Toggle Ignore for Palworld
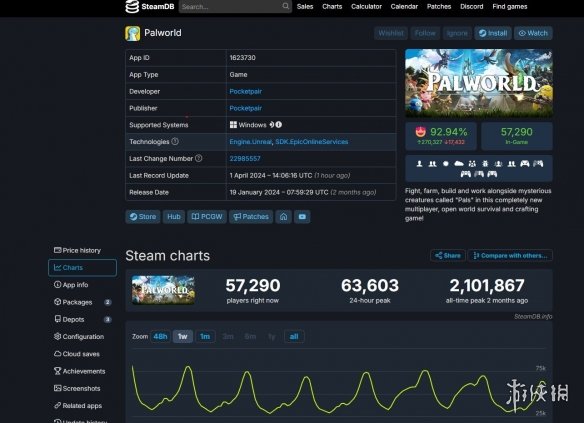 pos(457,33)
